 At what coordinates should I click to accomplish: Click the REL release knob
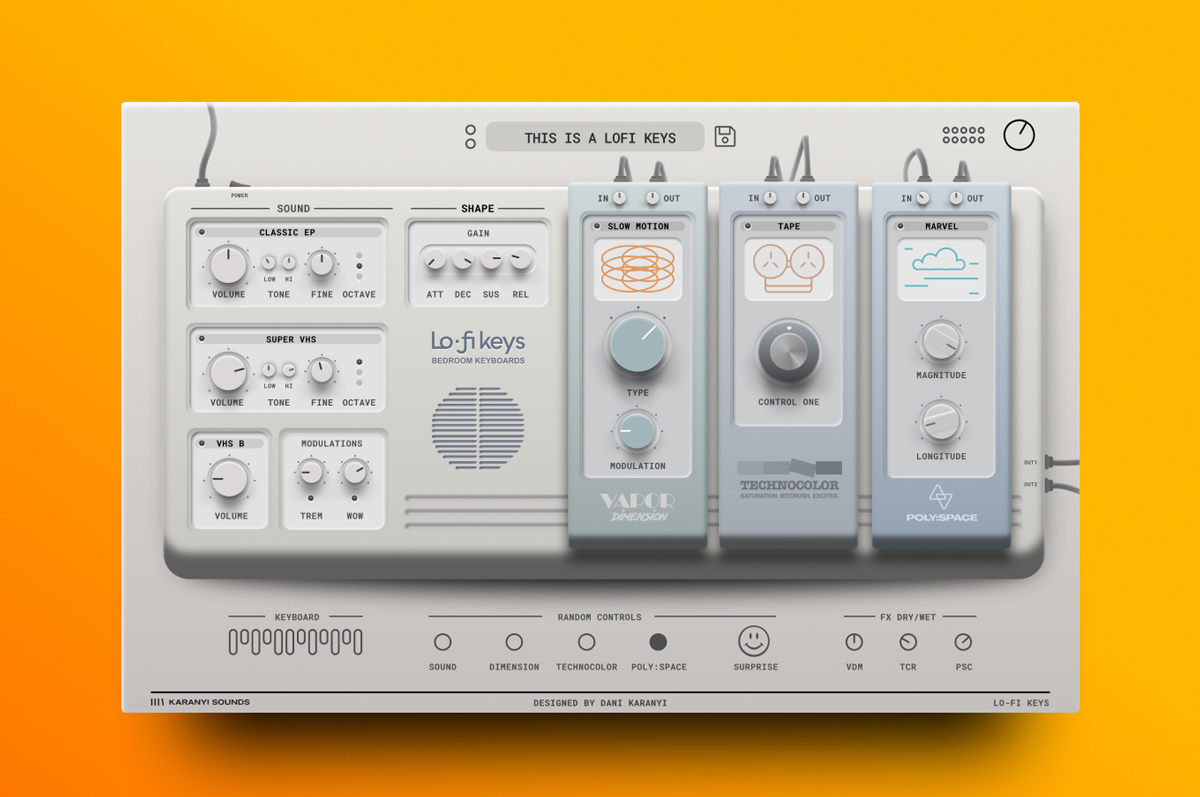point(520,261)
